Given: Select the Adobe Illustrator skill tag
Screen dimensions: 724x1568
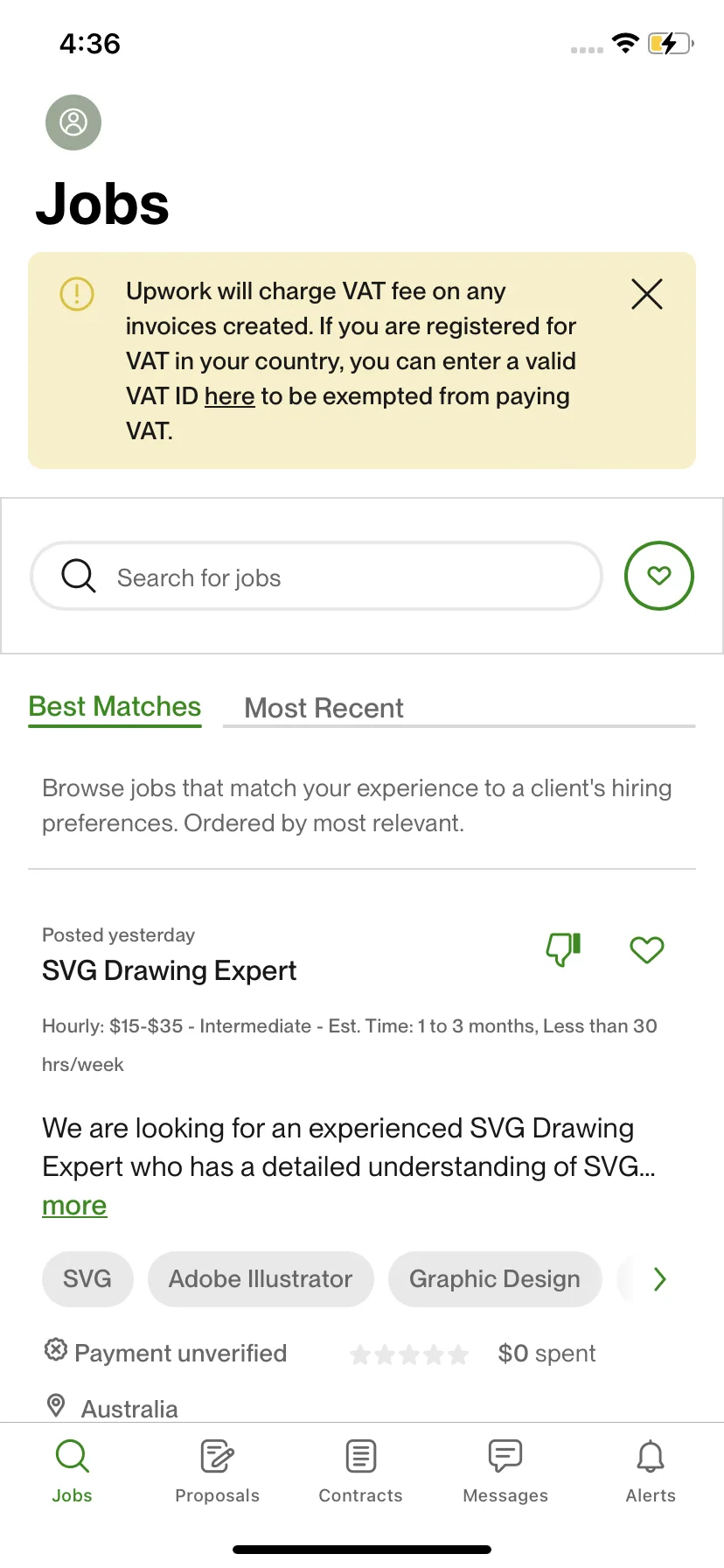Looking at the screenshot, I should (x=261, y=1279).
